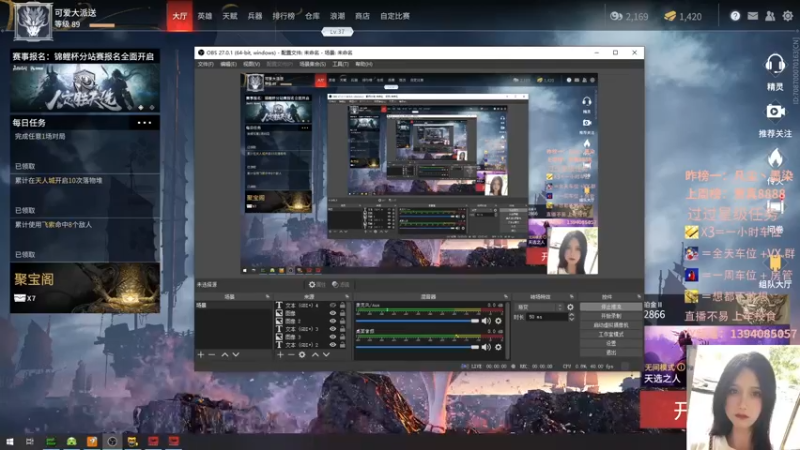800x450 pixels.
Task: Open the mail envelope icon in game header
Action: (x=753, y=16)
